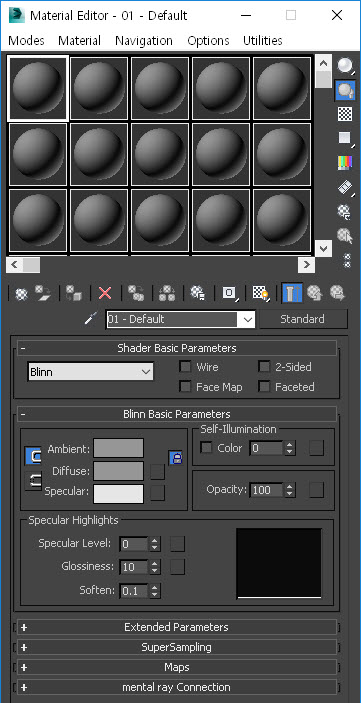Image resolution: width=361 pixels, height=703 pixels.
Task: Click the red X Reset Map/Material icon
Action: pyautogui.click(x=105, y=293)
